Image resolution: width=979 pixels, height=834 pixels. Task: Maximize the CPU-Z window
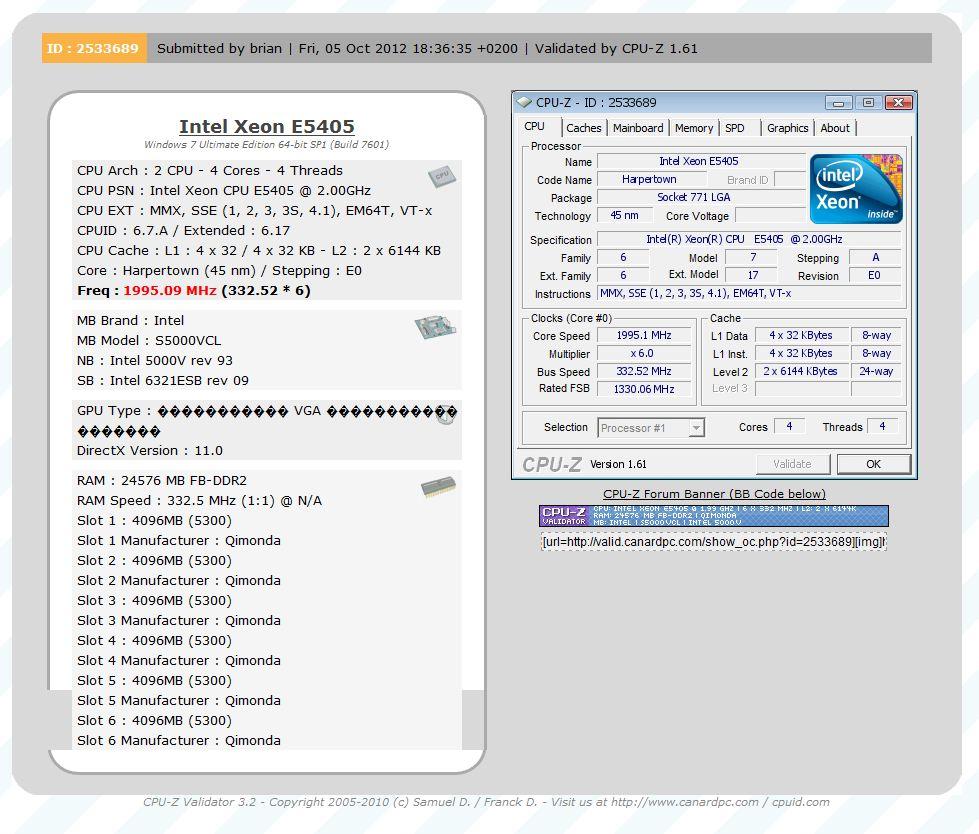(x=868, y=102)
